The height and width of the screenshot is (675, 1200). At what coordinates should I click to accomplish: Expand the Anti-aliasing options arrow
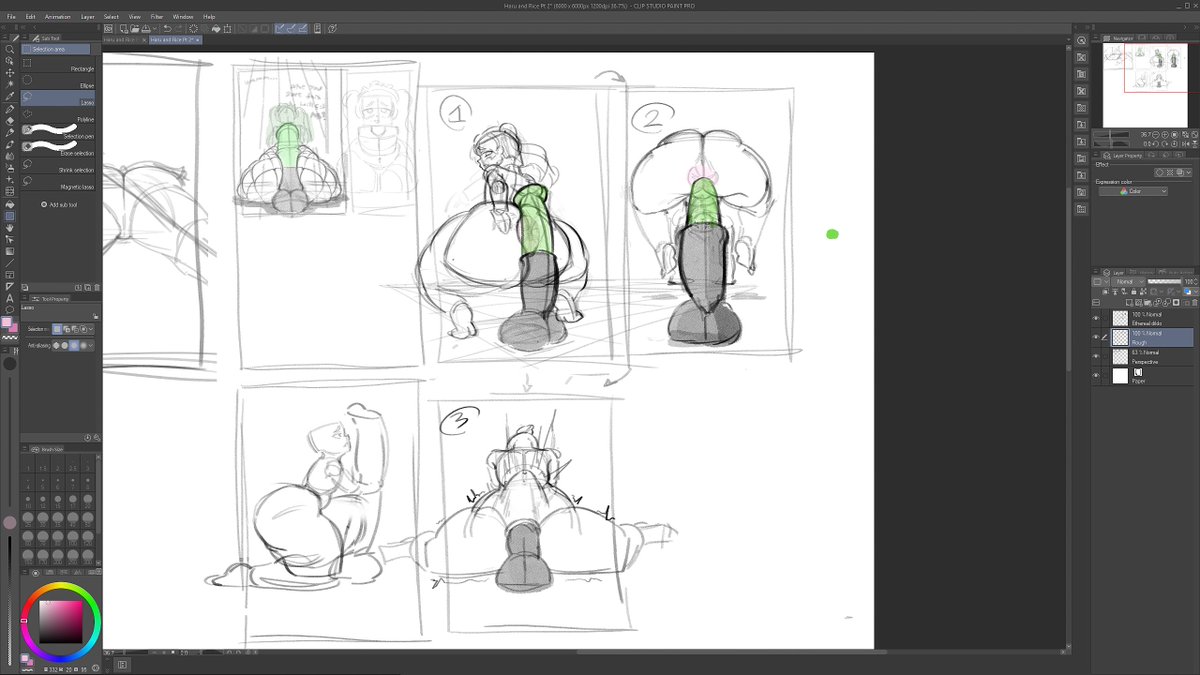point(91,346)
